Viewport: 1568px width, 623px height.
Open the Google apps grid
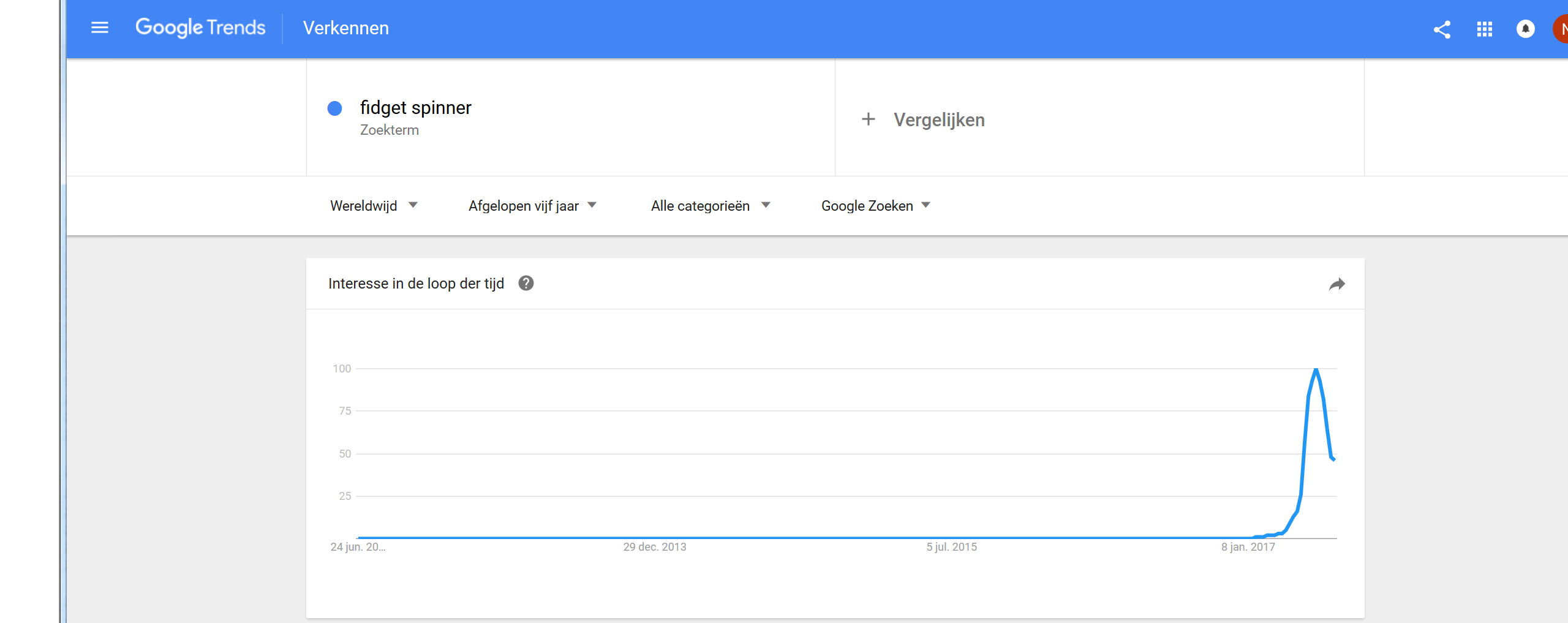point(1484,29)
